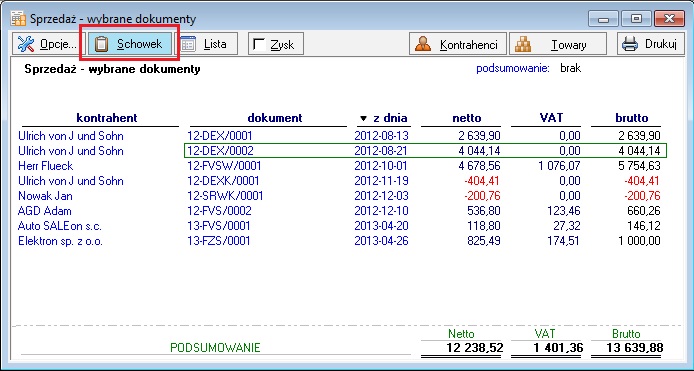Screen dimensions: 694x371
Task: Click contractor Elektron sp. z o.o.
Action: 60,241
